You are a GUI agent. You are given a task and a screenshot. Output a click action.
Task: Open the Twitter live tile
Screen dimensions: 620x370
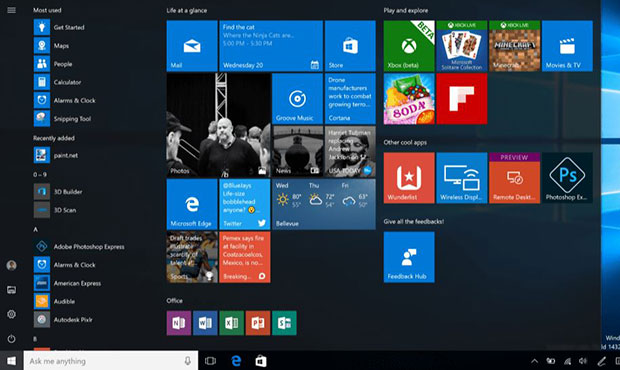[x=245, y=204]
